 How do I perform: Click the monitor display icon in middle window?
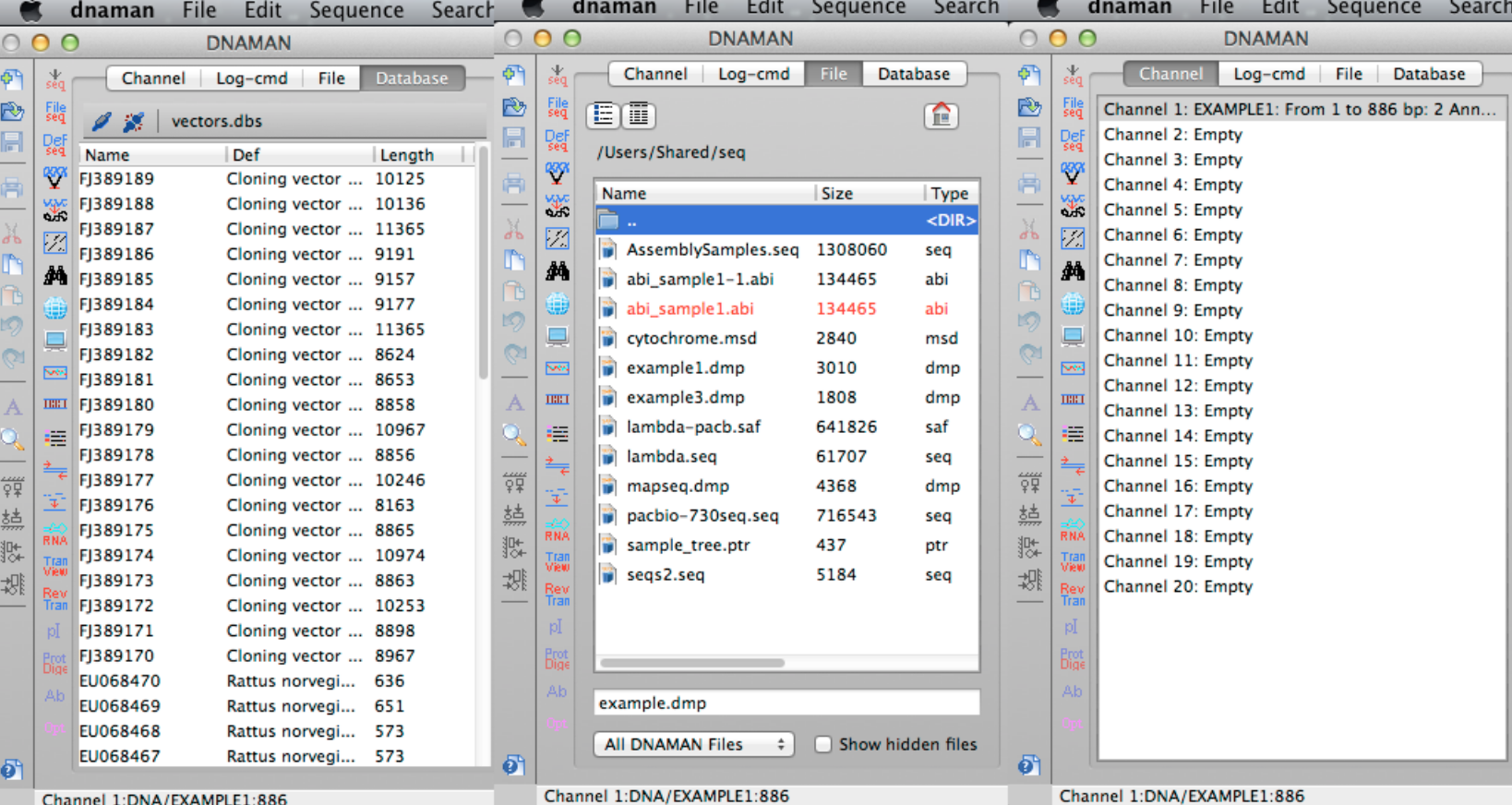pos(558,335)
